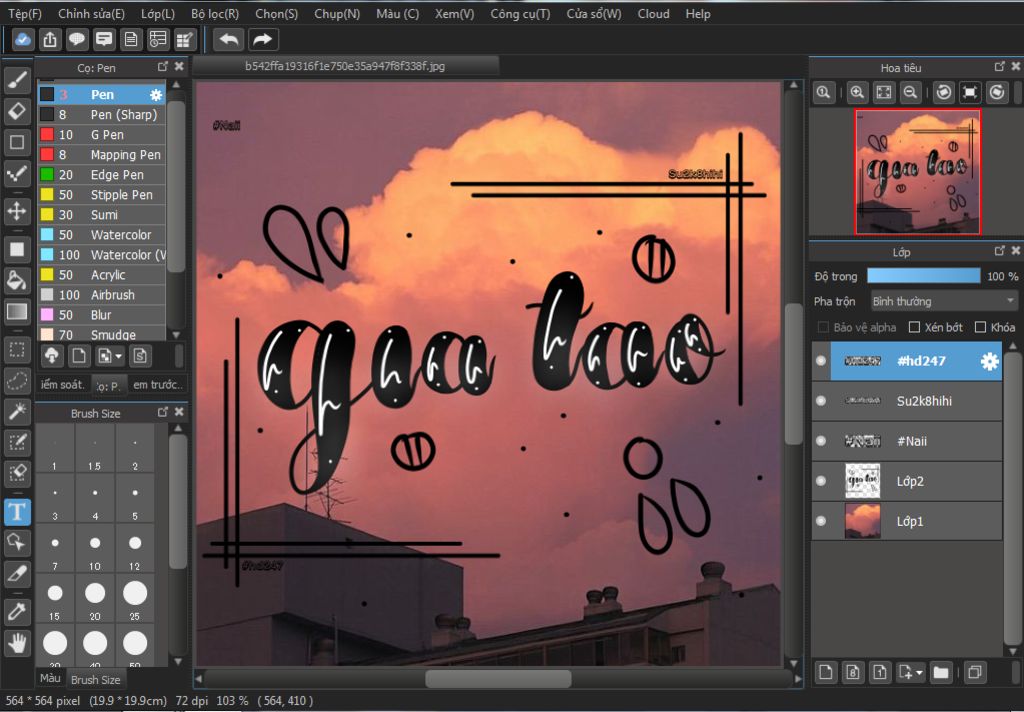The height and width of the screenshot is (712, 1024).
Task: Undock the Brush Size panel
Action: click(x=163, y=412)
